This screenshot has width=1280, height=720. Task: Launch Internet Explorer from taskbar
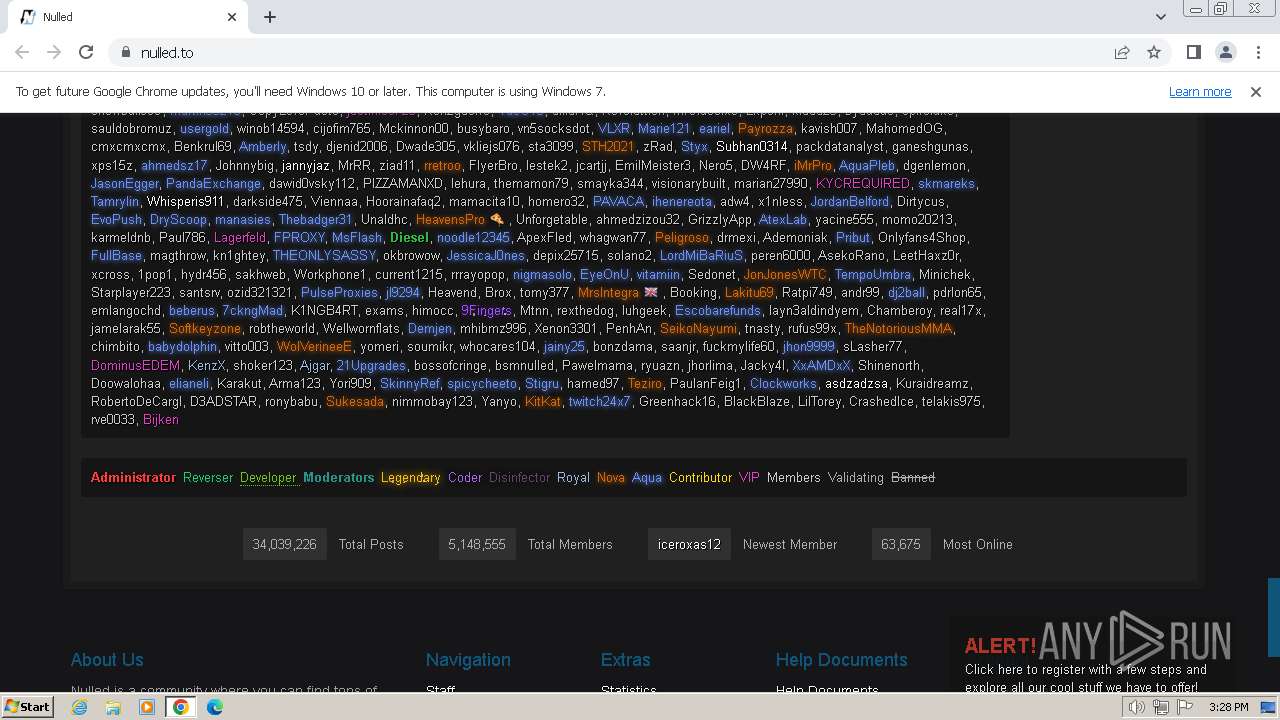(79, 707)
